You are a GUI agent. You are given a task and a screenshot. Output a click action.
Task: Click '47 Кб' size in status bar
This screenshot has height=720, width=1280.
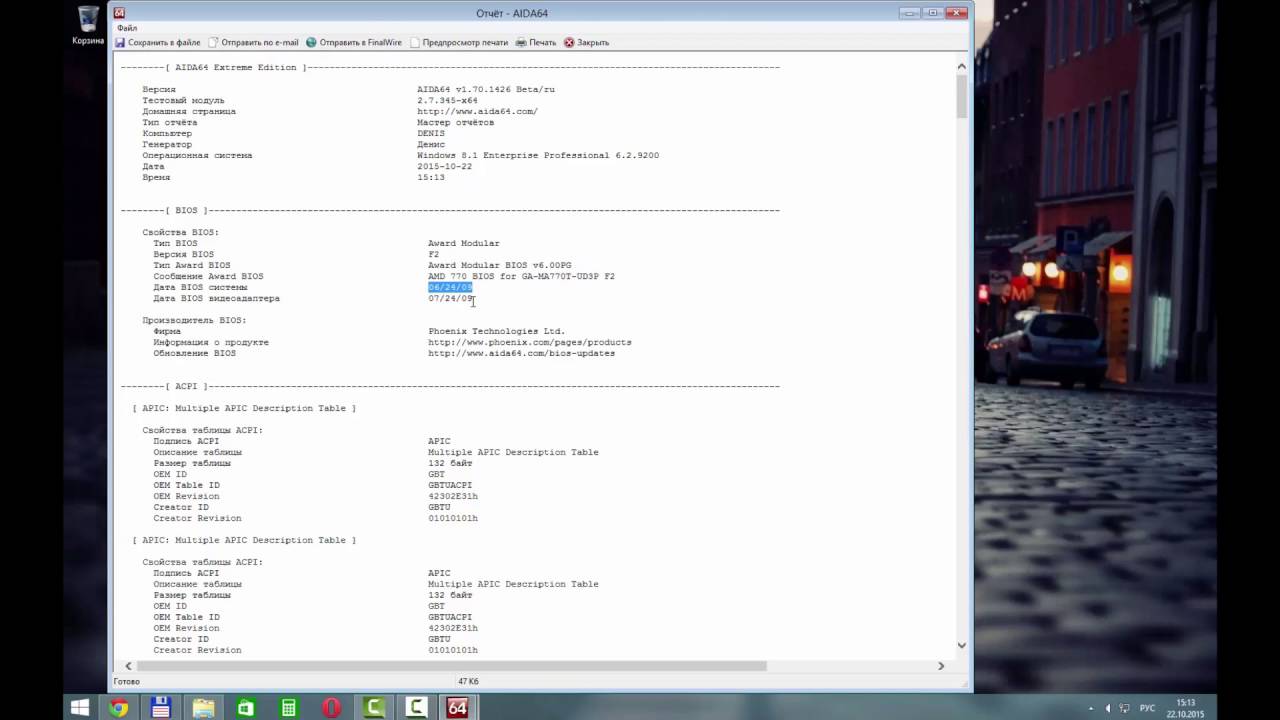coord(469,682)
